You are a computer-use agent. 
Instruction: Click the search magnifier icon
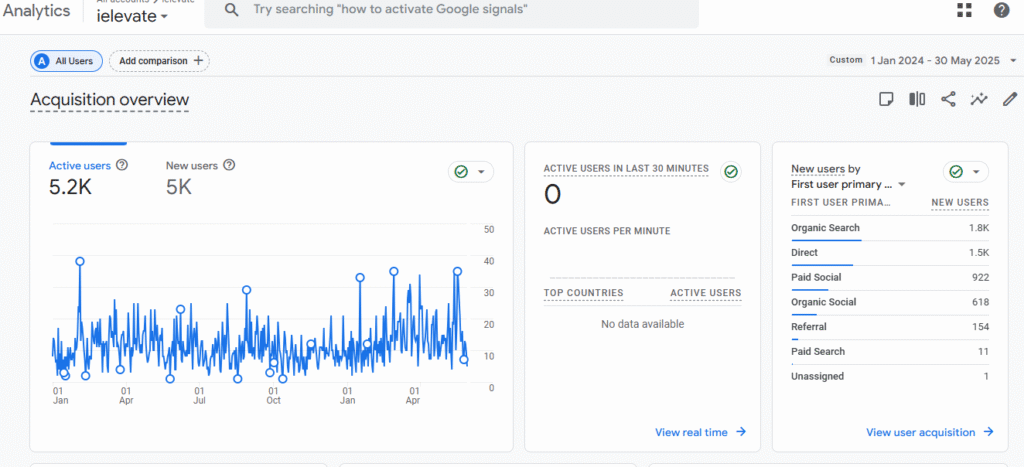(231, 9)
